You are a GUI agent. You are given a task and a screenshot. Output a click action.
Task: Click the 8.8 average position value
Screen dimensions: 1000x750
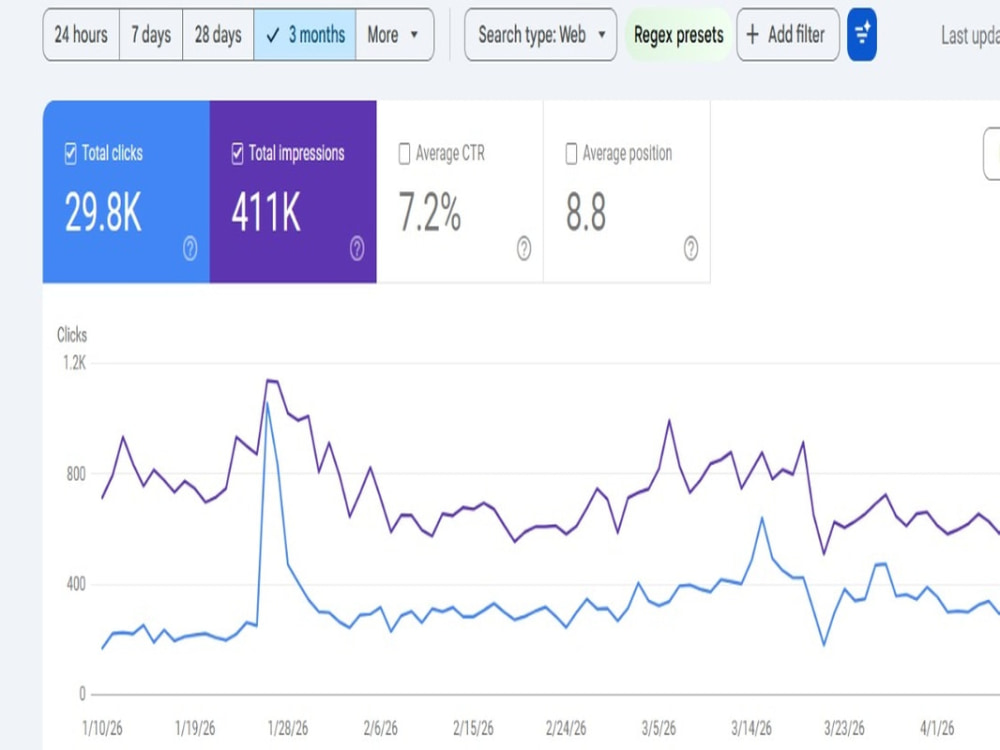[x=585, y=212]
